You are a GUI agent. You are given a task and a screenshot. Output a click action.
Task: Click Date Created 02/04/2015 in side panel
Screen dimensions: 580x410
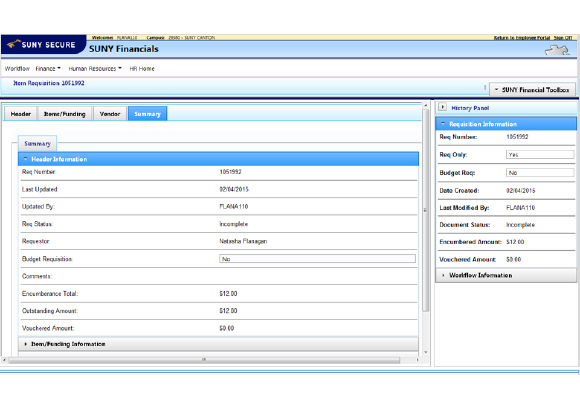tap(520, 191)
